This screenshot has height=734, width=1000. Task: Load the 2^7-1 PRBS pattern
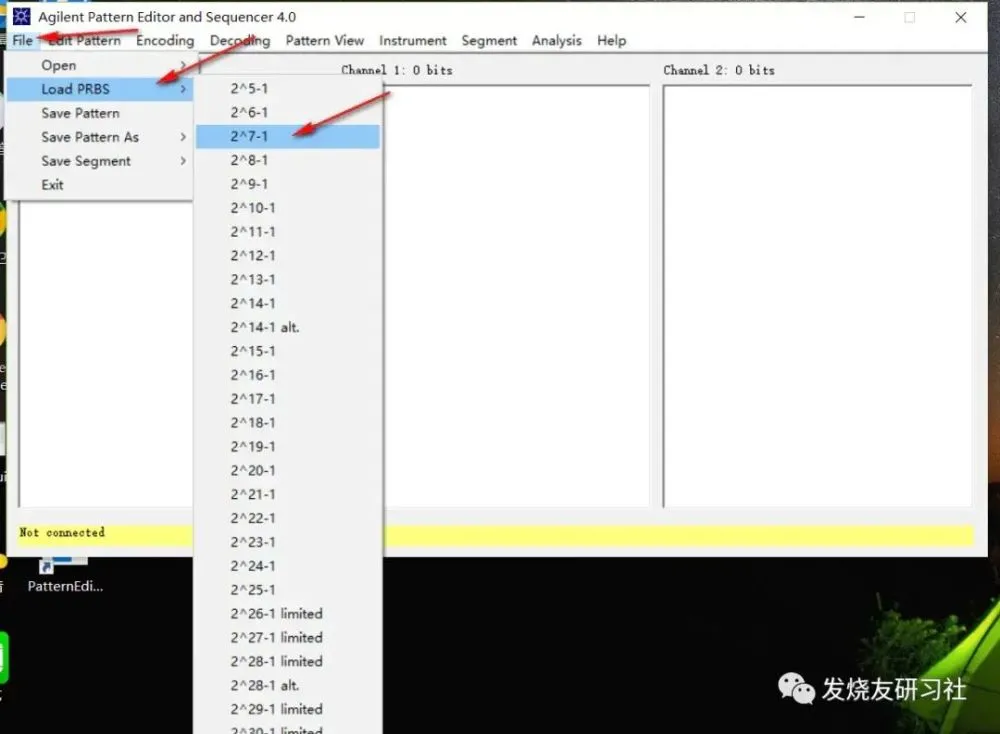288,136
